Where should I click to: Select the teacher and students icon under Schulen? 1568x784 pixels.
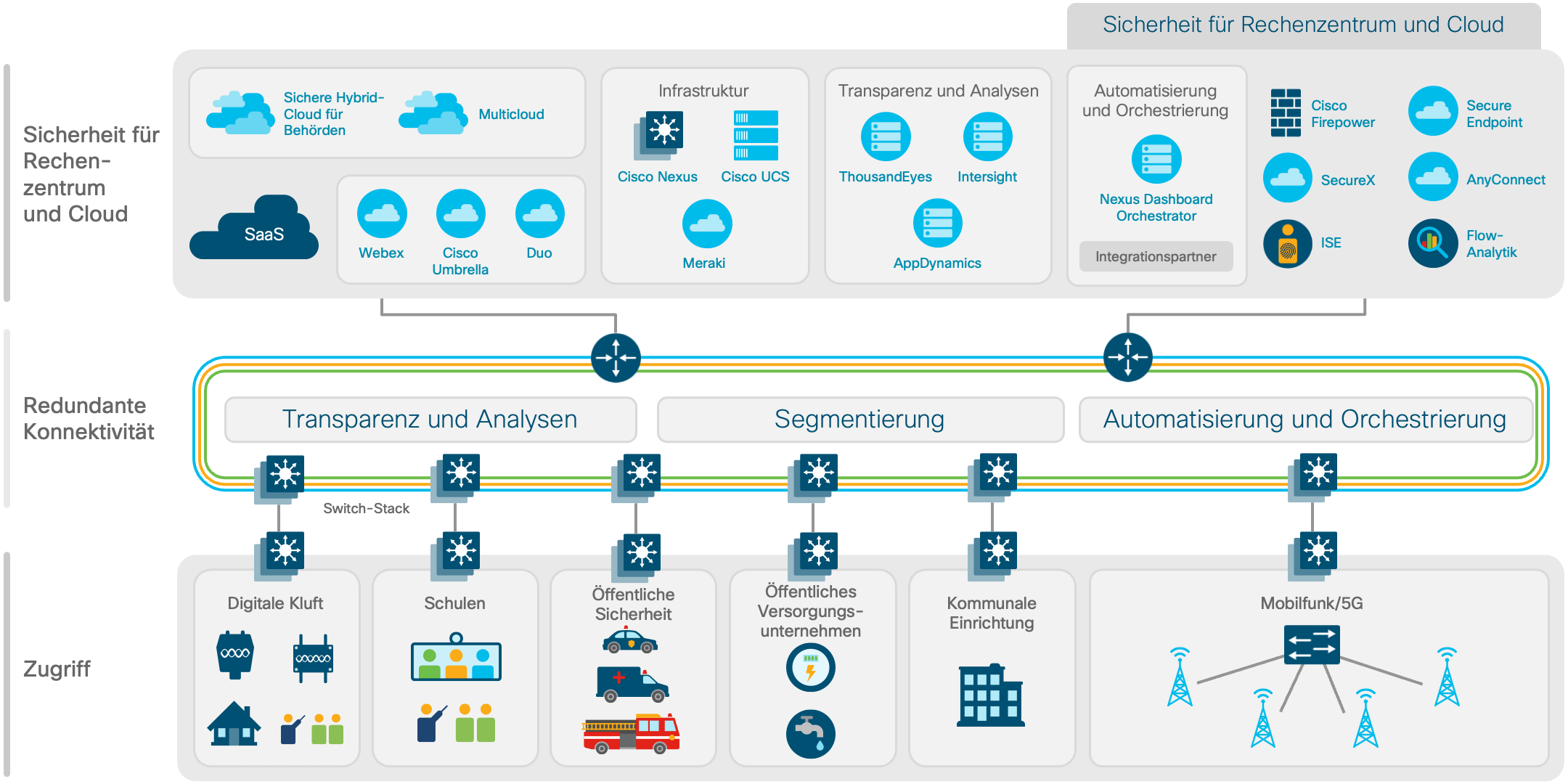(x=456, y=722)
